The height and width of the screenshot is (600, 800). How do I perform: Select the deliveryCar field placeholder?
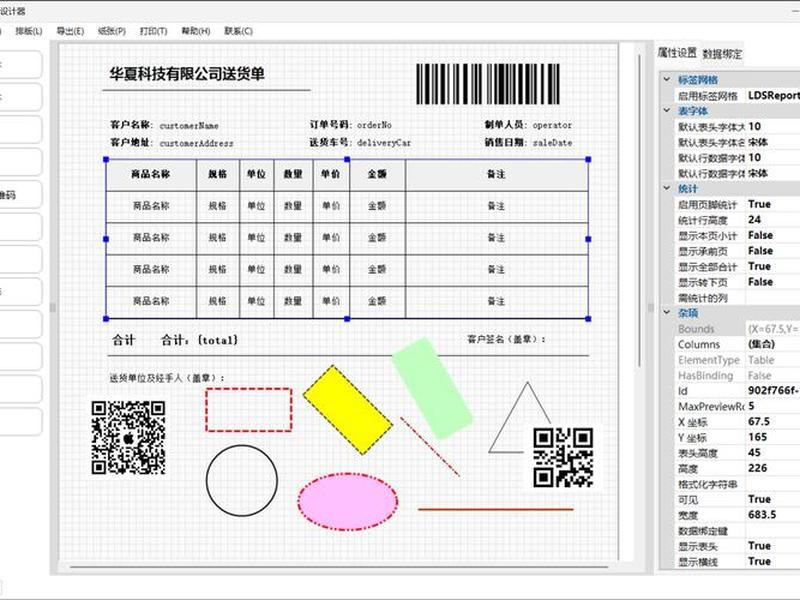click(384, 143)
